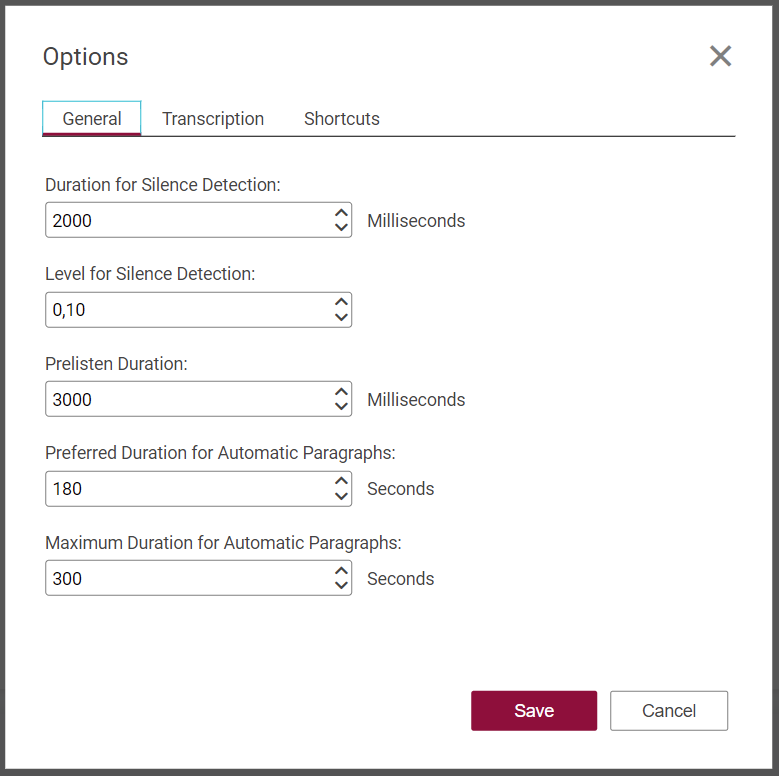Viewport: 779px width, 776px height.
Task: Click into the Level for Silence Detection field
Action: coord(187,310)
